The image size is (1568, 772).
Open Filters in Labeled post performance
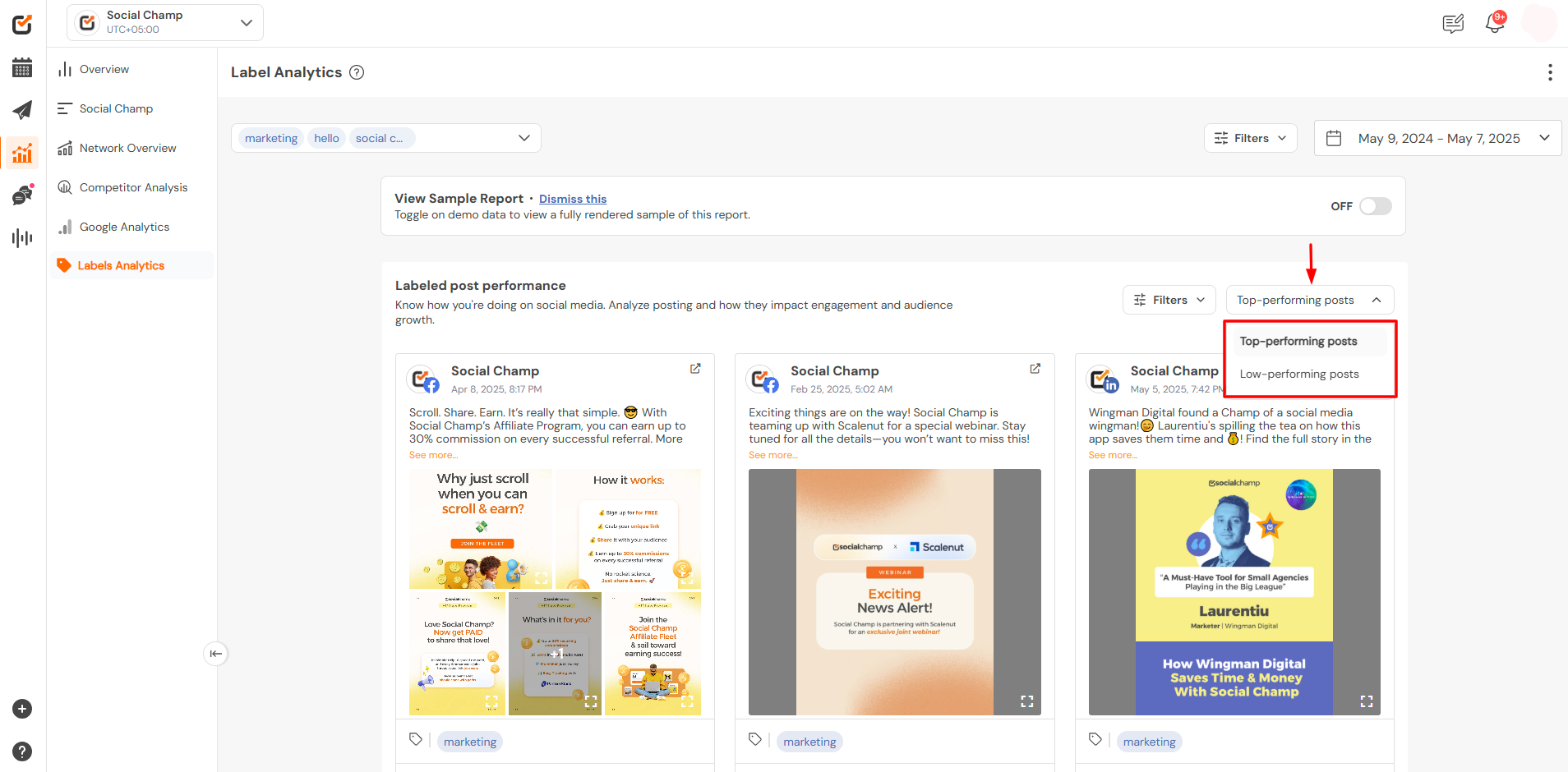(x=1169, y=300)
